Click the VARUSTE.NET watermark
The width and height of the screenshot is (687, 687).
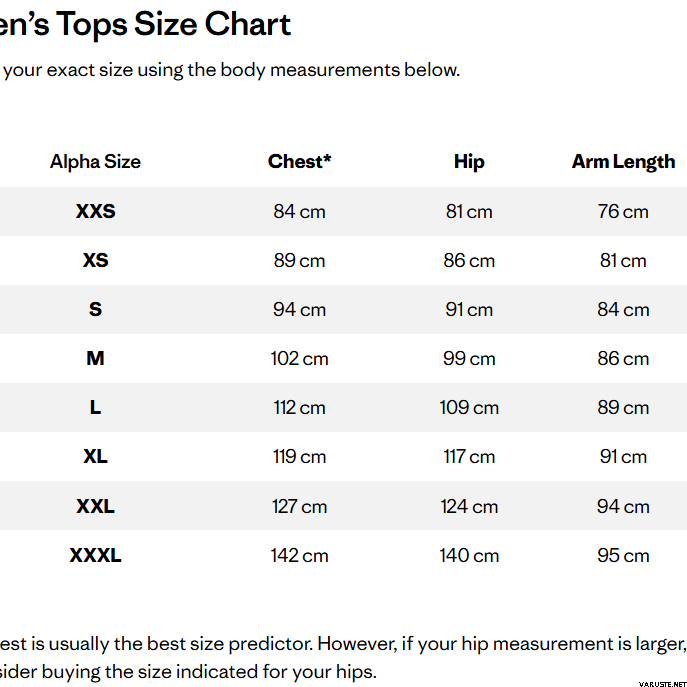coord(662,683)
